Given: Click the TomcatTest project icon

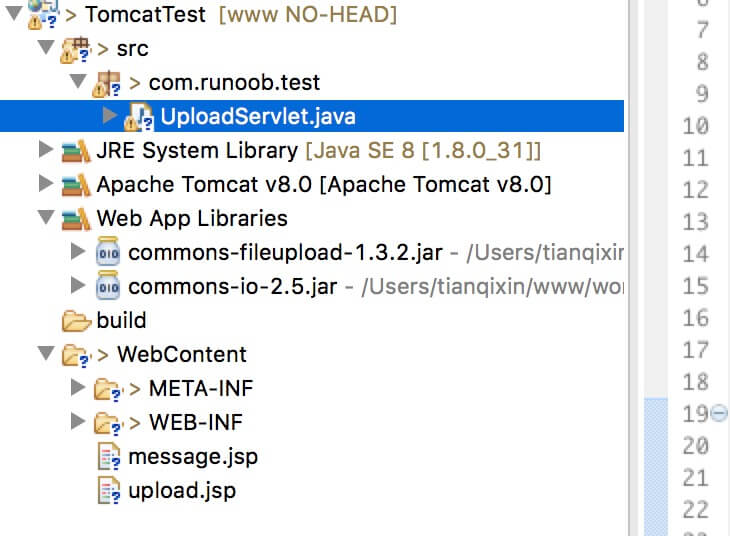Looking at the screenshot, I should (x=42, y=15).
